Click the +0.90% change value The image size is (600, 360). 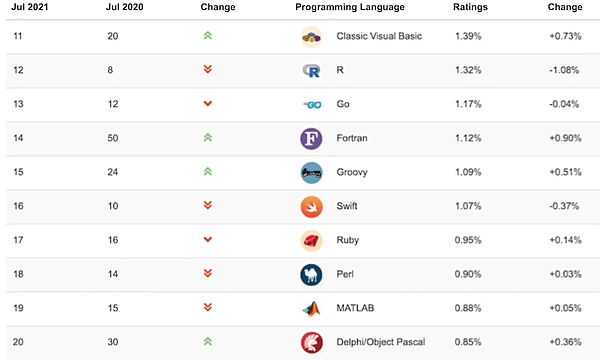click(565, 138)
